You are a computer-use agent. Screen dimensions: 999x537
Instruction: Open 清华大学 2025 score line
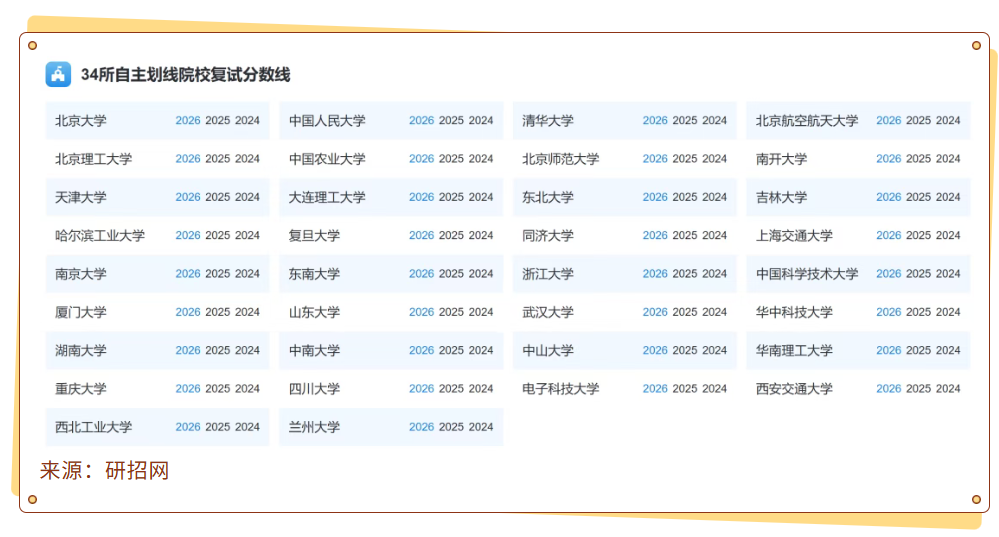coord(685,120)
